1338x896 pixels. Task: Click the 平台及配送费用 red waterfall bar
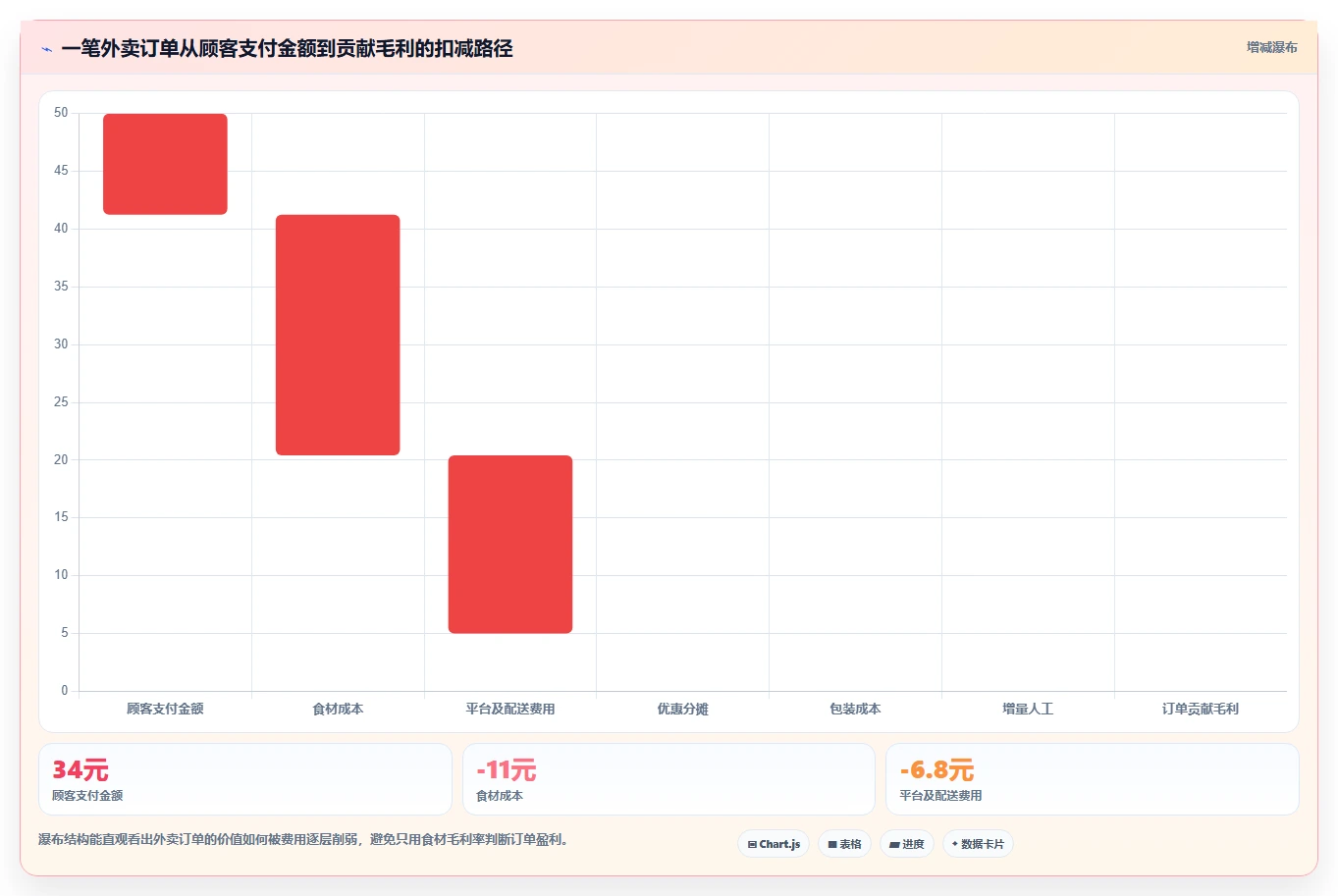(510, 544)
